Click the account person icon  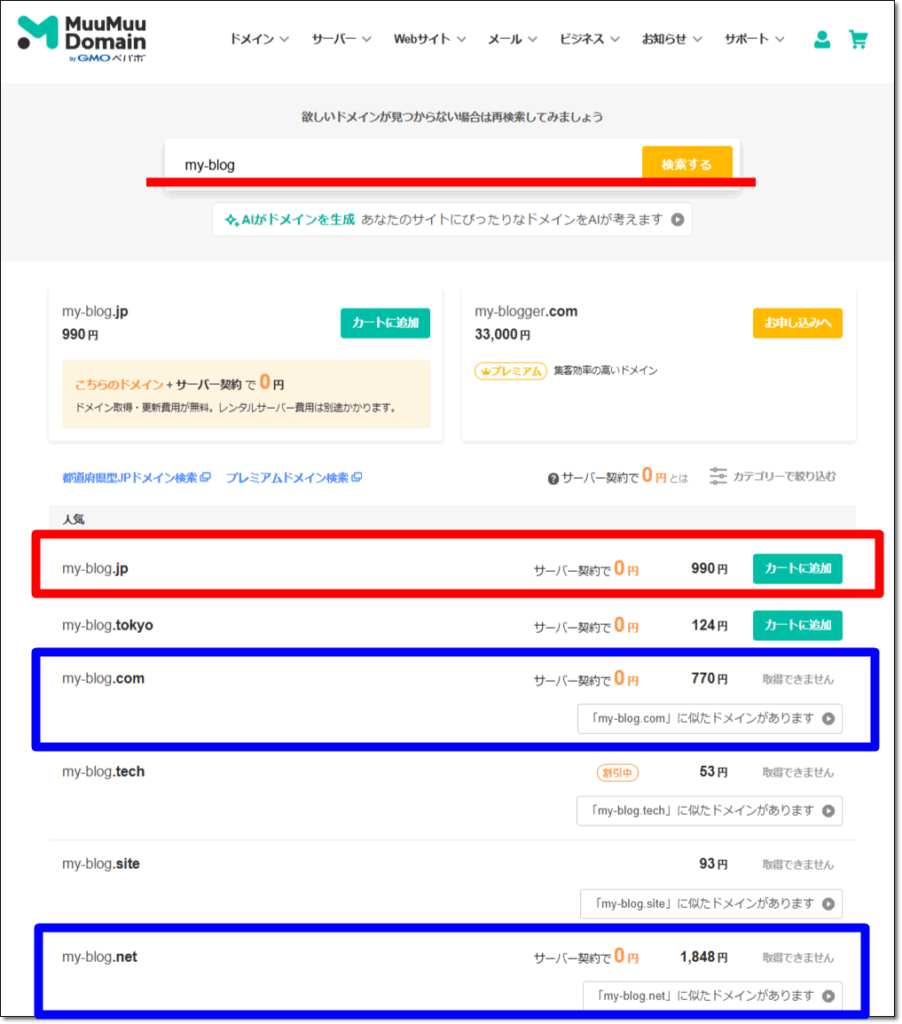[822, 40]
